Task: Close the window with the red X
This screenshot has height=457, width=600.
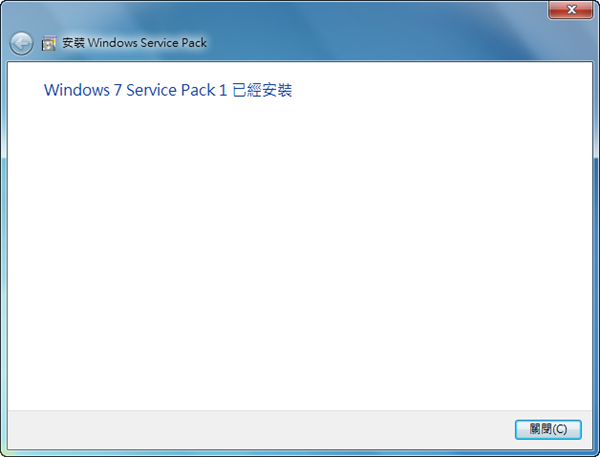Action: pyautogui.click(x=570, y=9)
